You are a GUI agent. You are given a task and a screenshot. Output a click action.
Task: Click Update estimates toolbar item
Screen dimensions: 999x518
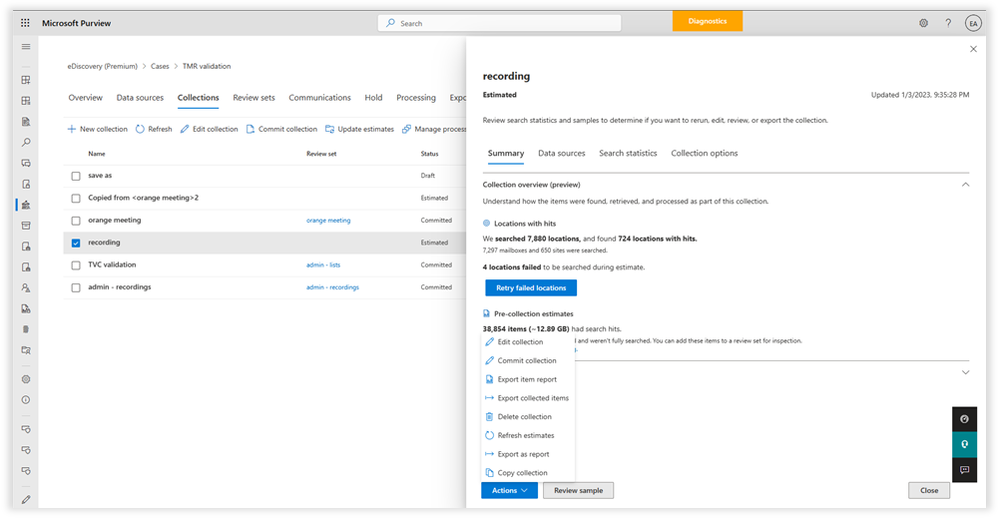coord(359,129)
